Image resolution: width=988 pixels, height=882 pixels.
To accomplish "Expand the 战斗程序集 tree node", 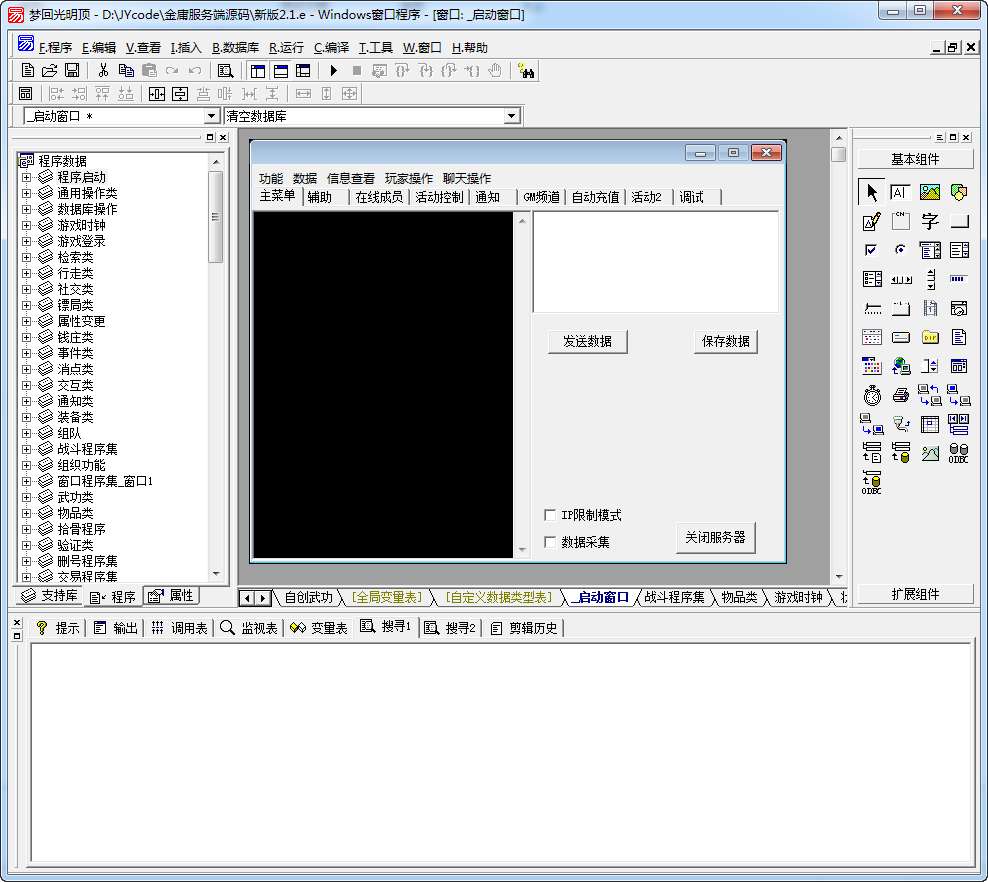I will [27, 449].
